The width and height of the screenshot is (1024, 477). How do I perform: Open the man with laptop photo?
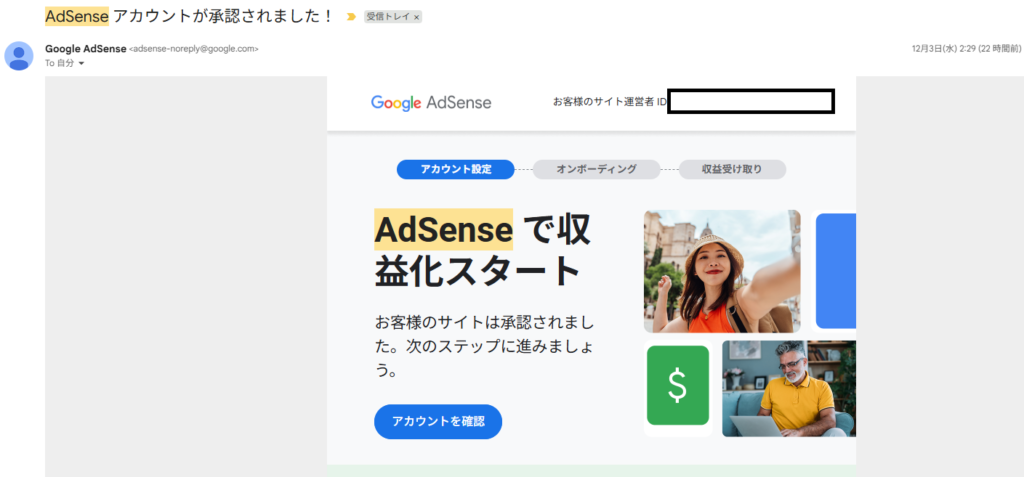coord(788,388)
